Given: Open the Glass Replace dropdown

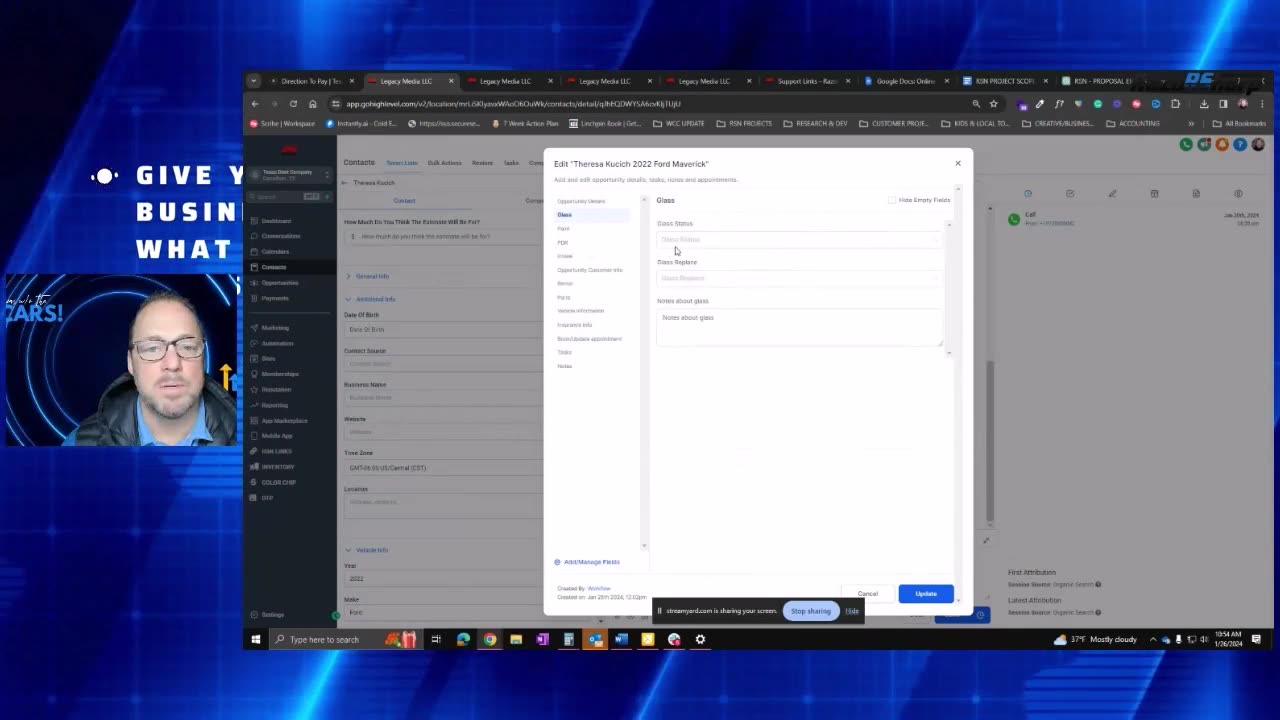Looking at the screenshot, I should coord(798,278).
